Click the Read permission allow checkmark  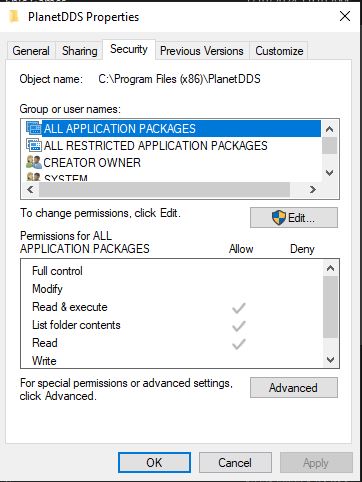239,344
